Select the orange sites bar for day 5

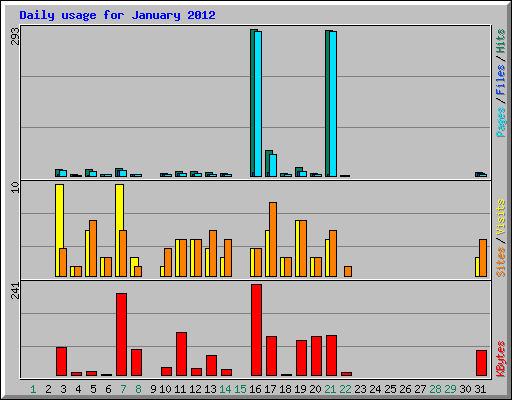click(93, 248)
